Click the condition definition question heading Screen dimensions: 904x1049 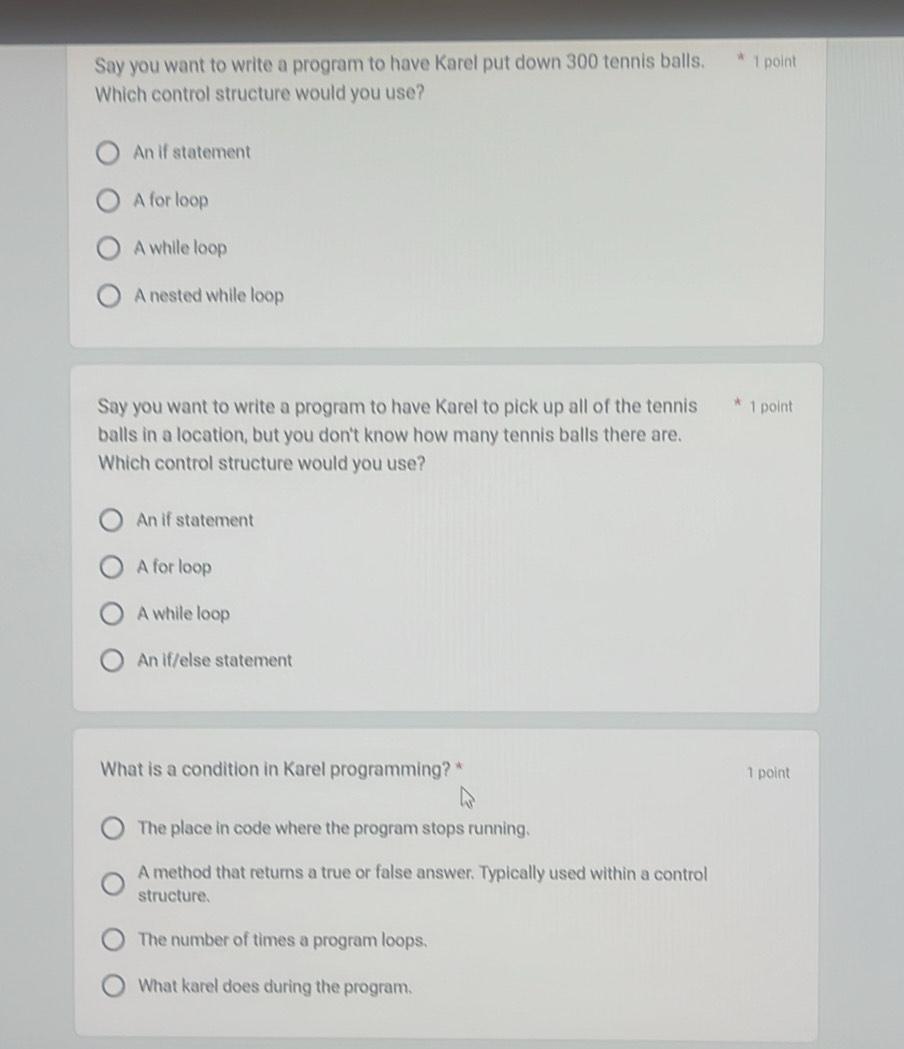(272, 769)
